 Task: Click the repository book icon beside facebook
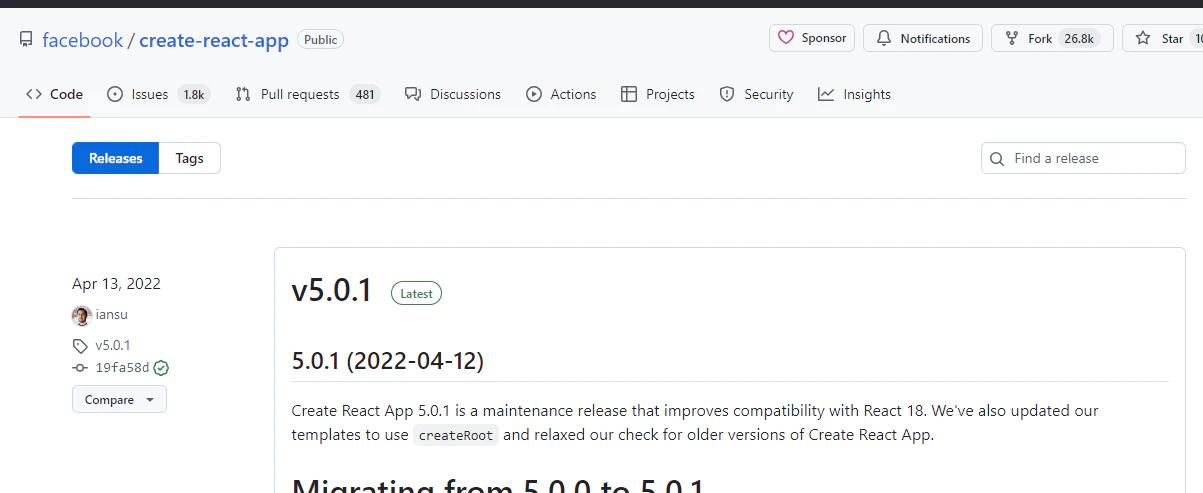point(26,40)
